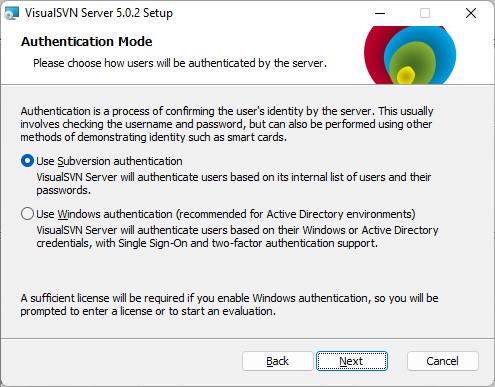Click the VisualSVN installer icon in title bar
Viewport: 495px width, 387px height.
pyautogui.click(x=11, y=13)
